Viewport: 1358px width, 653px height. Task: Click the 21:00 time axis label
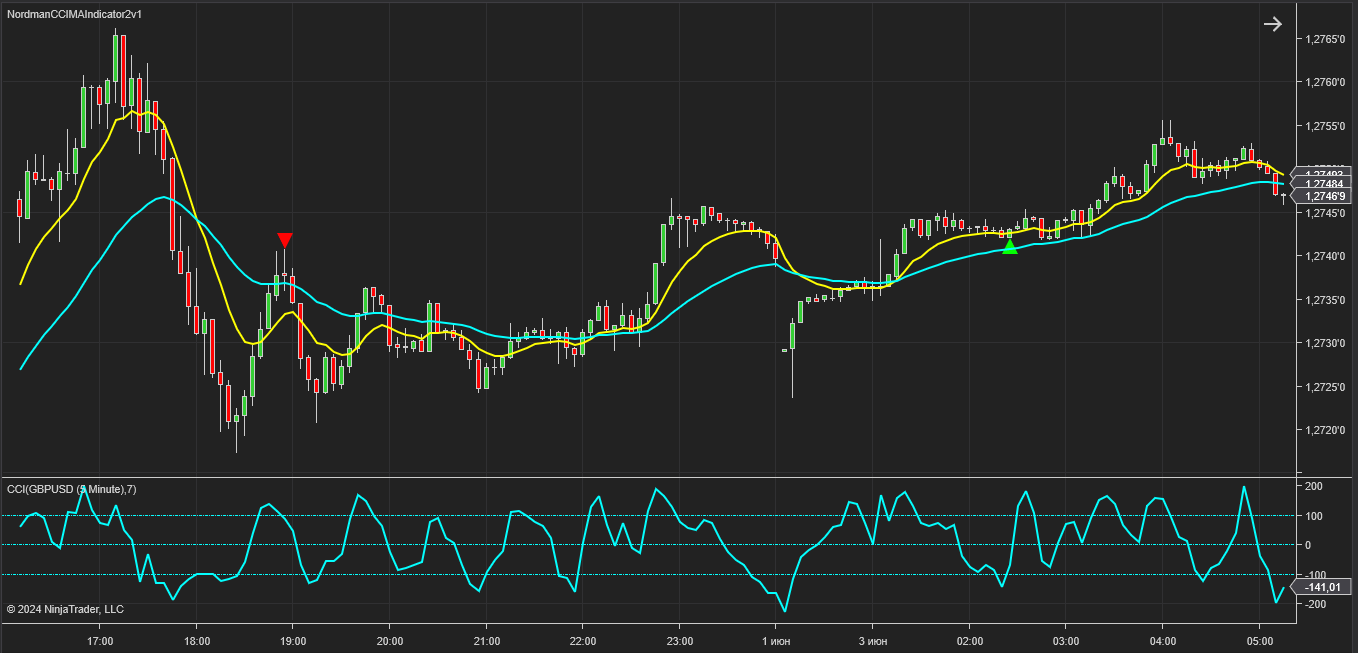(486, 641)
